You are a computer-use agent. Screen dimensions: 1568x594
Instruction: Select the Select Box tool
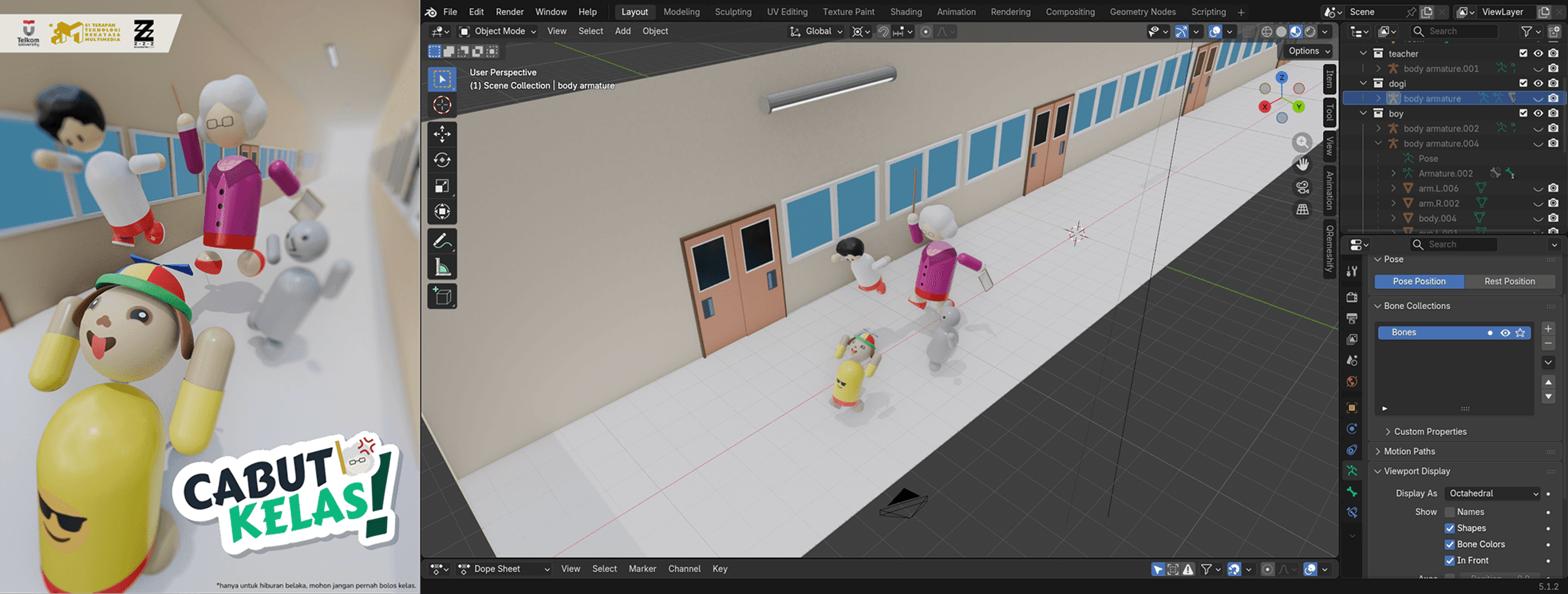click(442, 79)
